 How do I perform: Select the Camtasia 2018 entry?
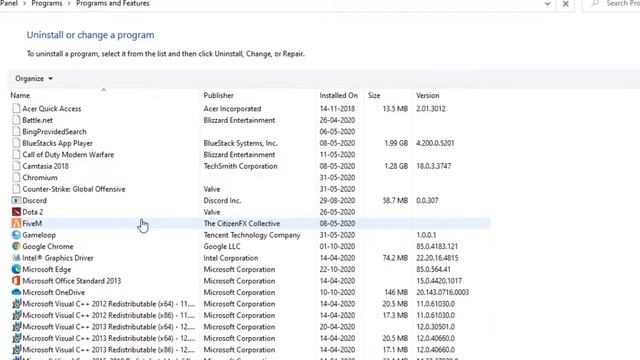[45, 166]
